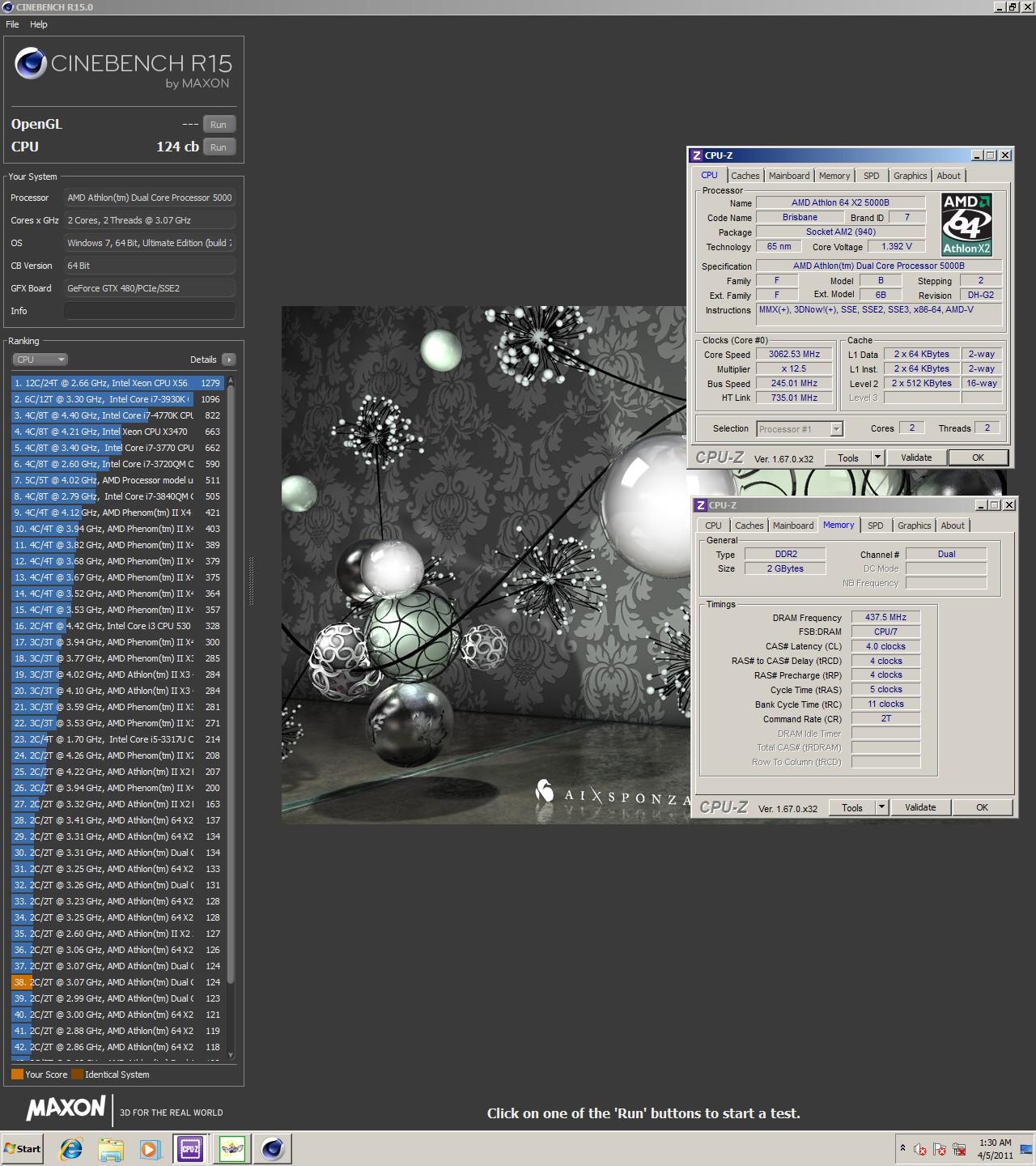Image resolution: width=1036 pixels, height=1166 pixels.
Task: Click Tools button in upper CPU-Z window
Action: click(x=847, y=457)
